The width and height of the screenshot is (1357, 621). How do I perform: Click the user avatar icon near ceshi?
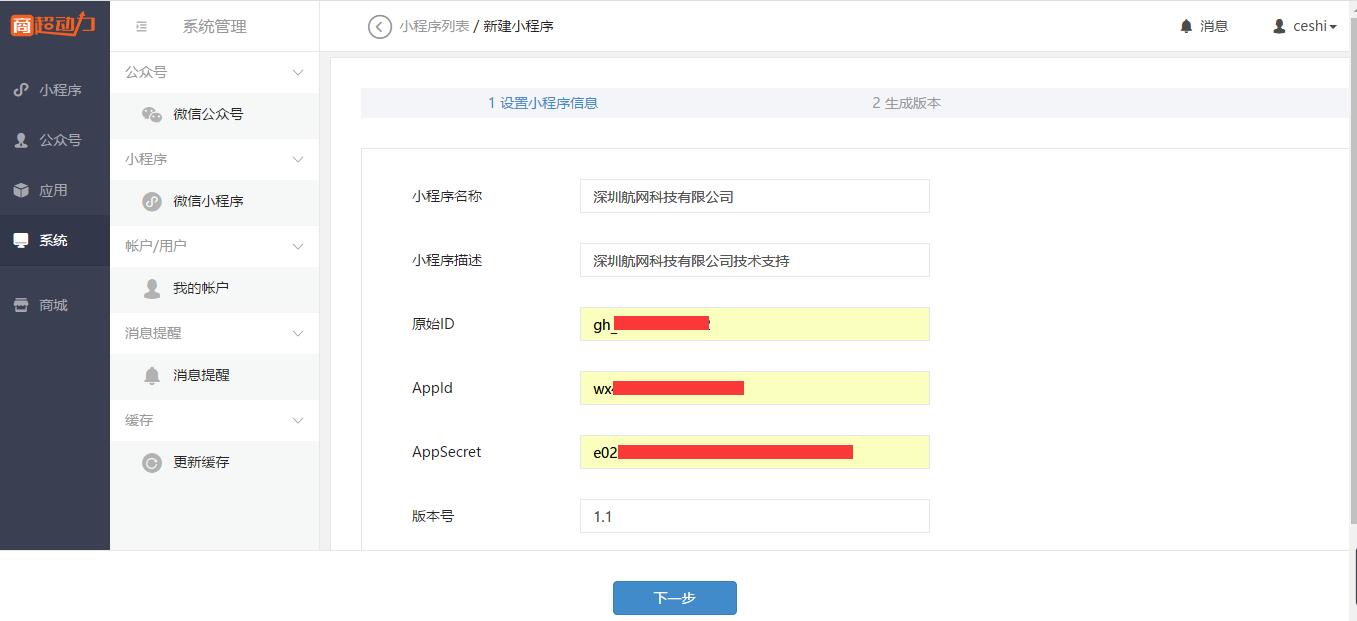pos(1279,26)
